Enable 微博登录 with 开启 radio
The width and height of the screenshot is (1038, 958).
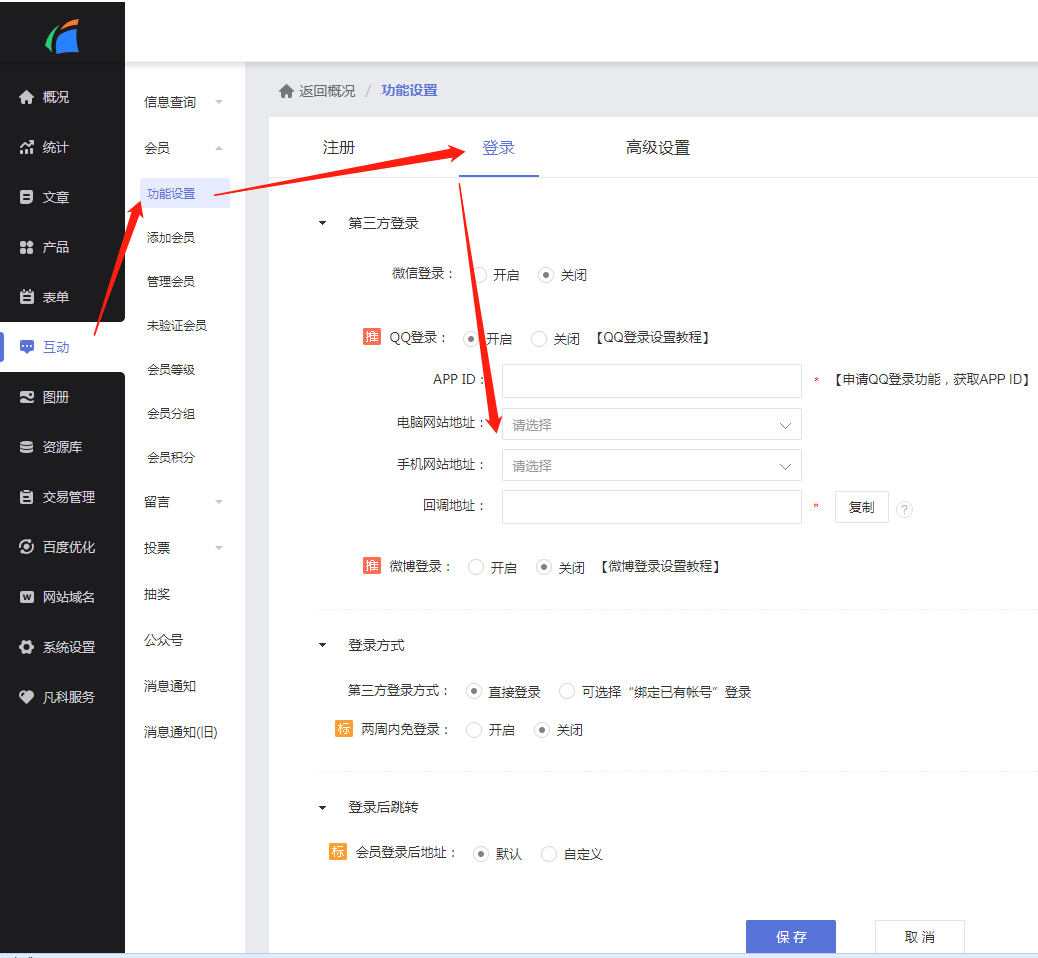tap(475, 567)
